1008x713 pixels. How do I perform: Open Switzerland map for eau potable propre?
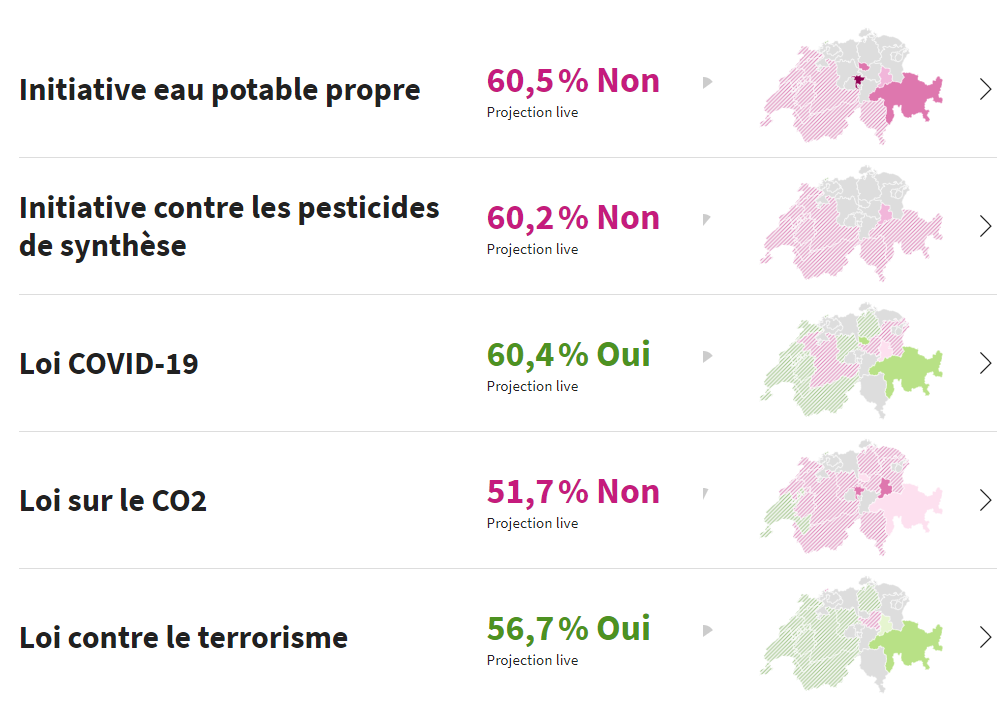pyautogui.click(x=852, y=86)
